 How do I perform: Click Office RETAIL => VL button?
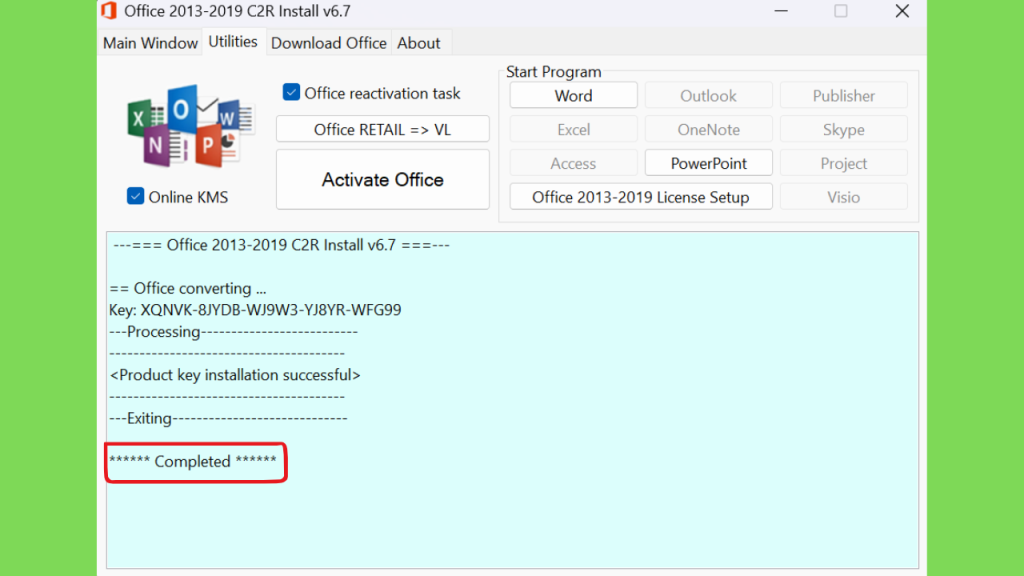click(383, 129)
